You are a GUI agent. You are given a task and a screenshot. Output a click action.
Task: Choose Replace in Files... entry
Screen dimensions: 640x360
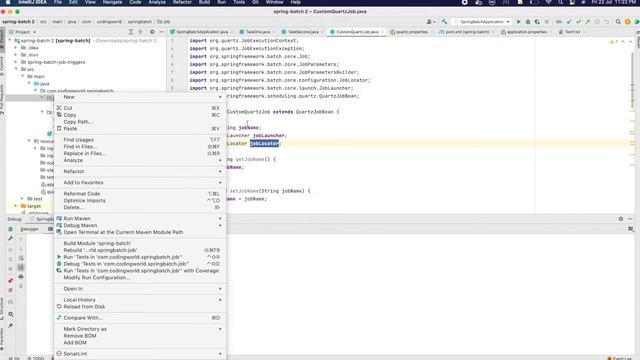140,153
